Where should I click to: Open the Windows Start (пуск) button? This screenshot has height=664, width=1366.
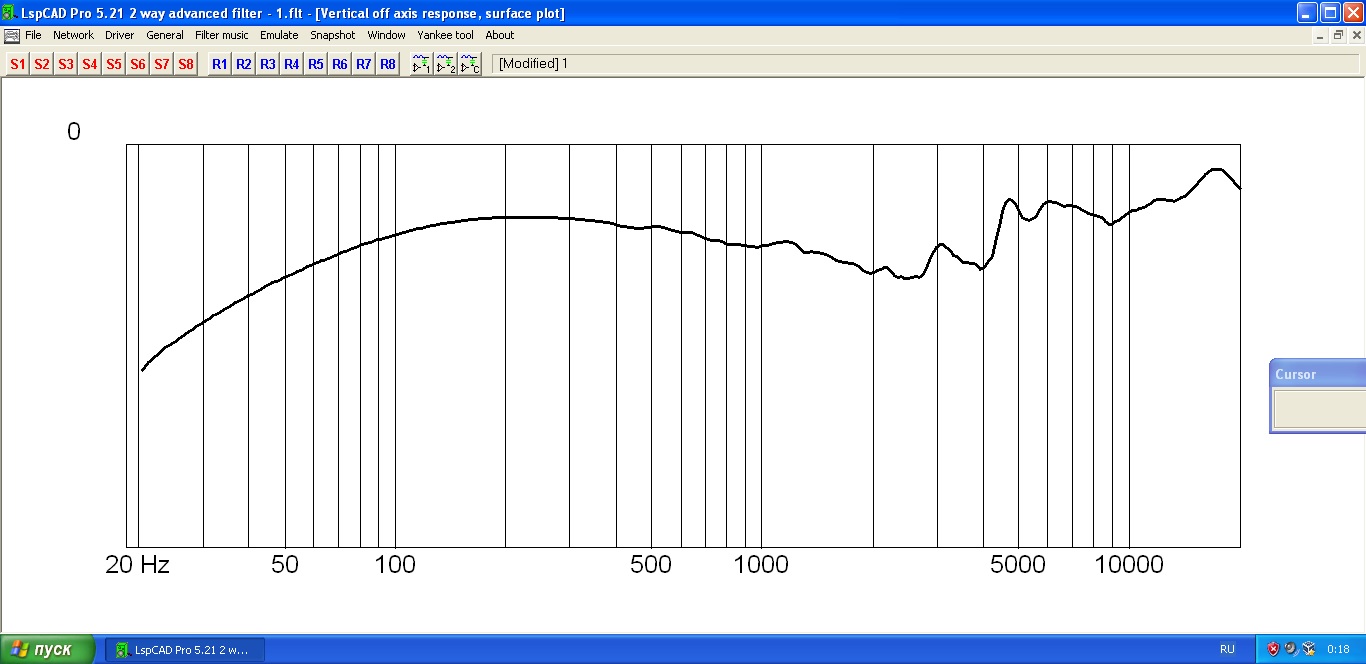click(47, 649)
